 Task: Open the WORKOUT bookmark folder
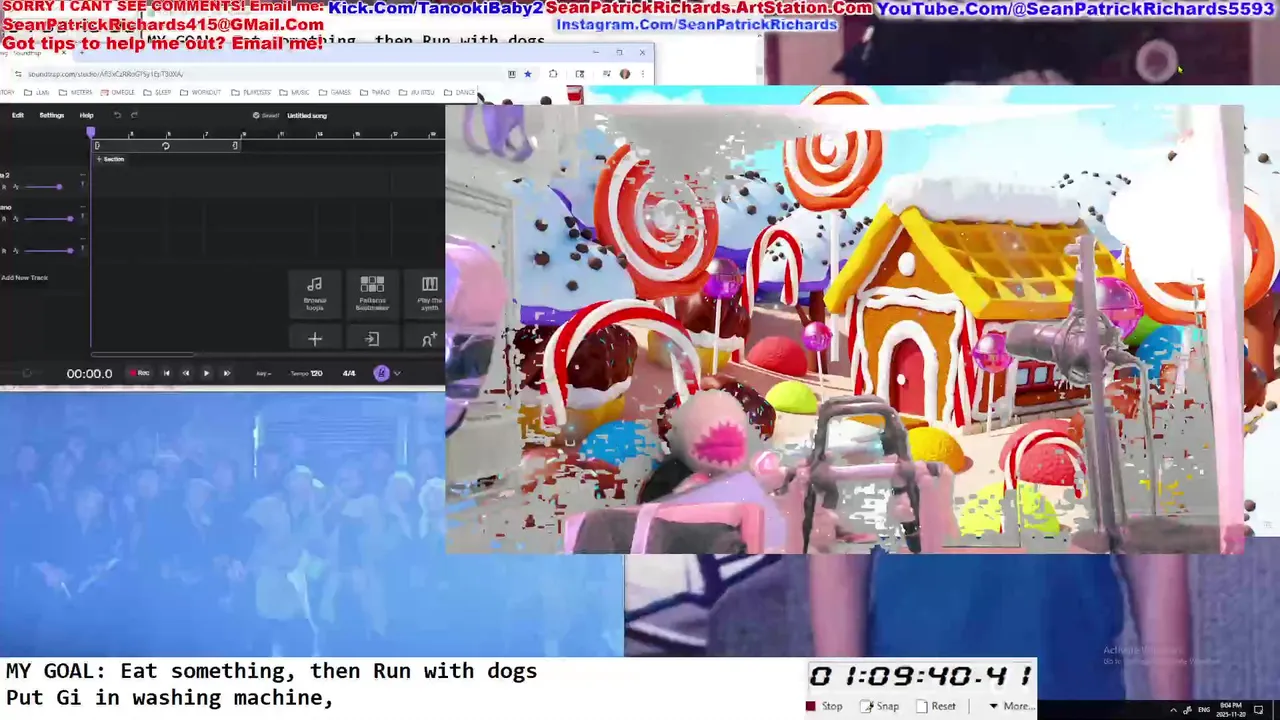pos(201,92)
